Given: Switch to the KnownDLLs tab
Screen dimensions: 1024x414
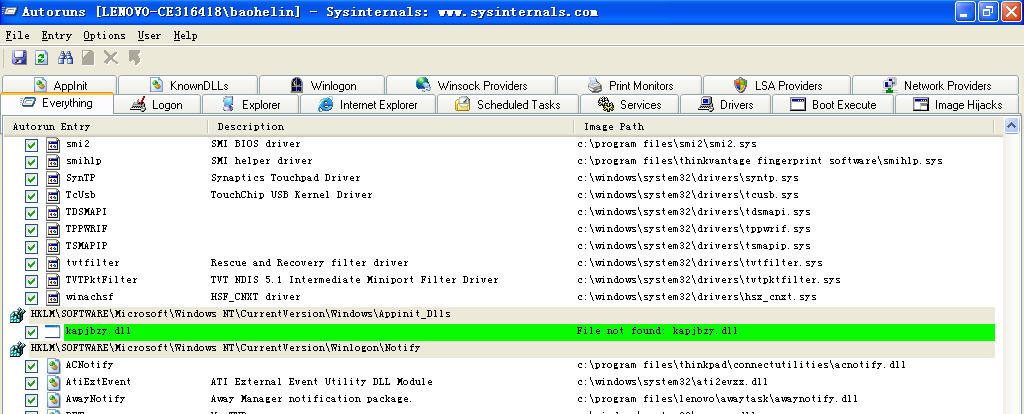Looking at the screenshot, I should (189, 86).
